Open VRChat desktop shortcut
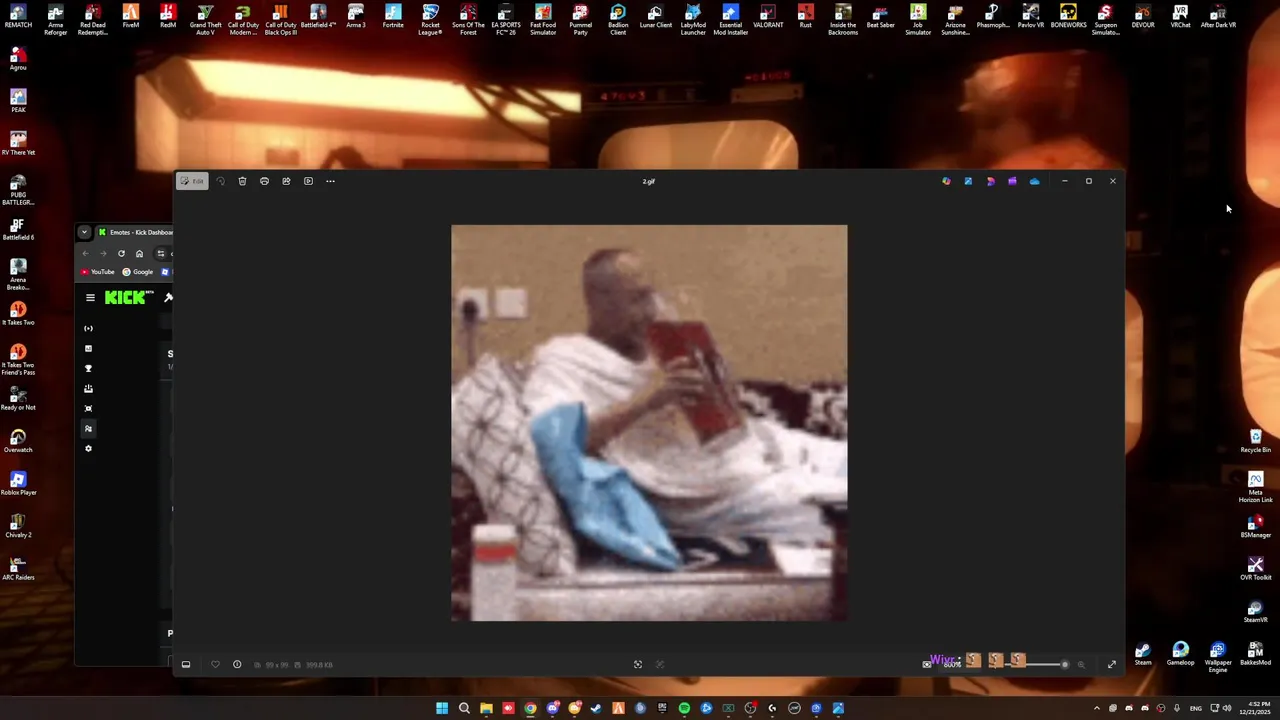Screen dimensions: 1280x720 (x=1180, y=17)
